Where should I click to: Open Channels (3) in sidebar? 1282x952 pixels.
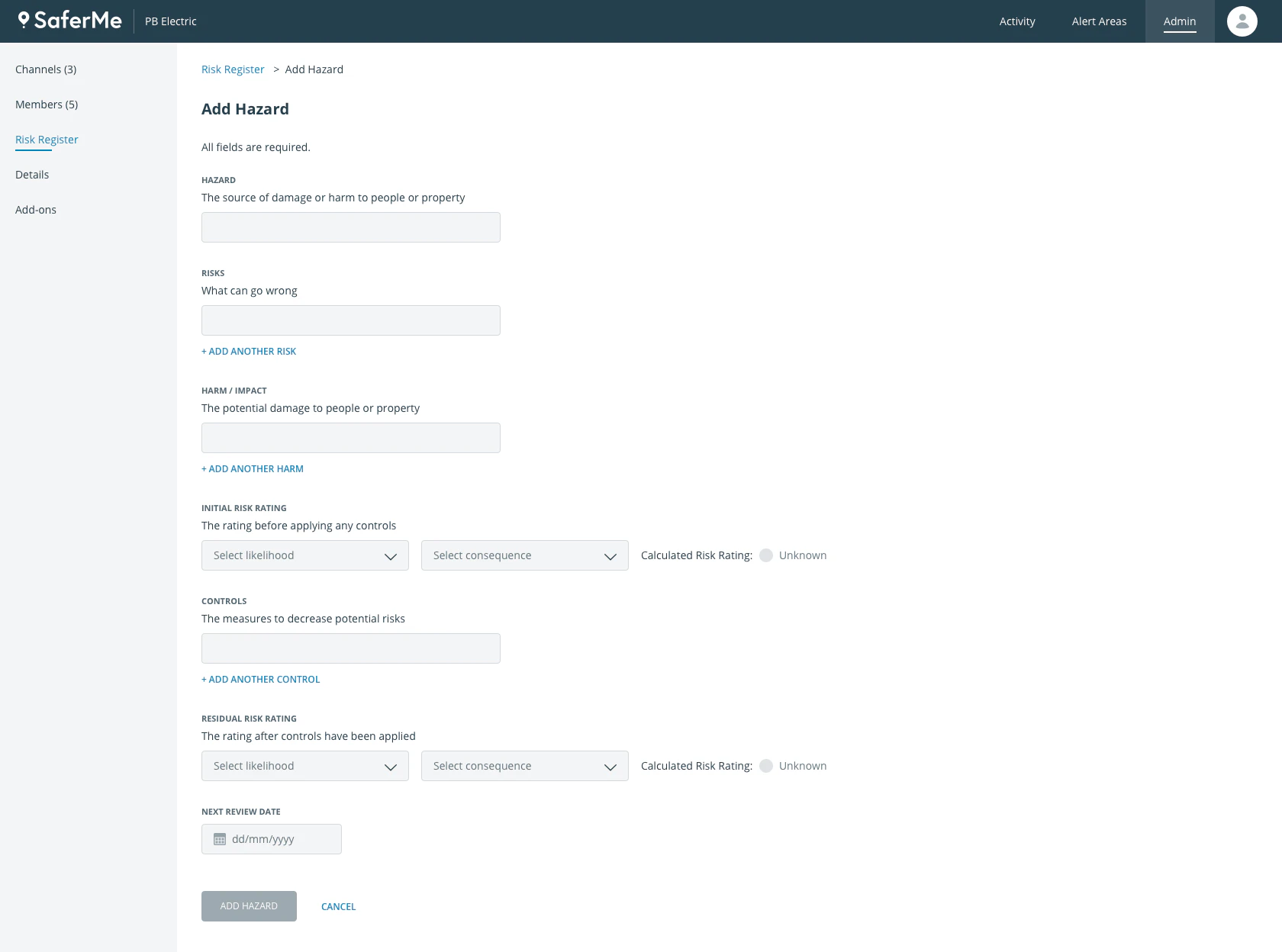coord(46,69)
